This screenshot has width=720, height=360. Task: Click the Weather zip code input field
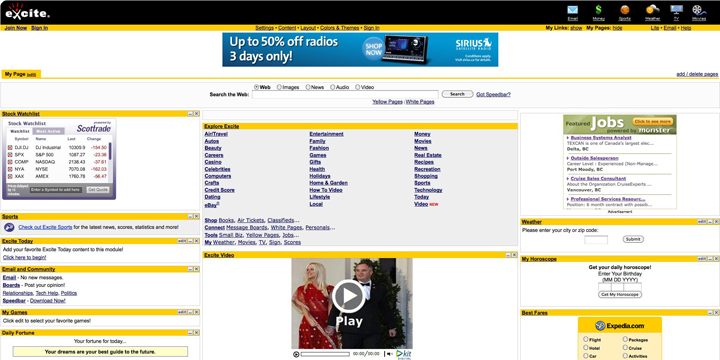[x=596, y=240]
